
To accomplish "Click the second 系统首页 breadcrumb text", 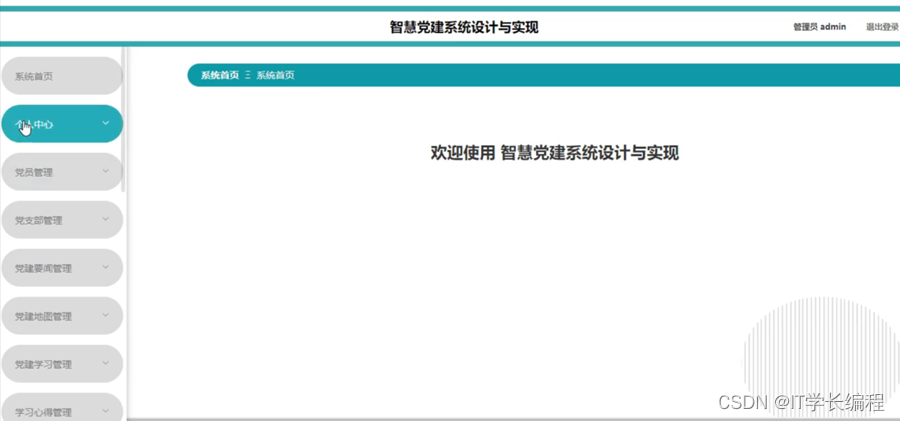I will coord(276,75).
